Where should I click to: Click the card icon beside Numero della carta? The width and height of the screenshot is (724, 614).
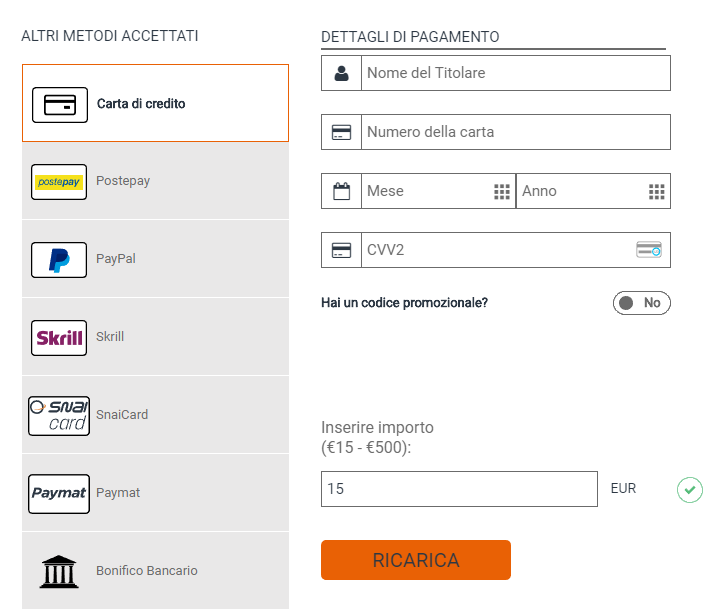342,132
